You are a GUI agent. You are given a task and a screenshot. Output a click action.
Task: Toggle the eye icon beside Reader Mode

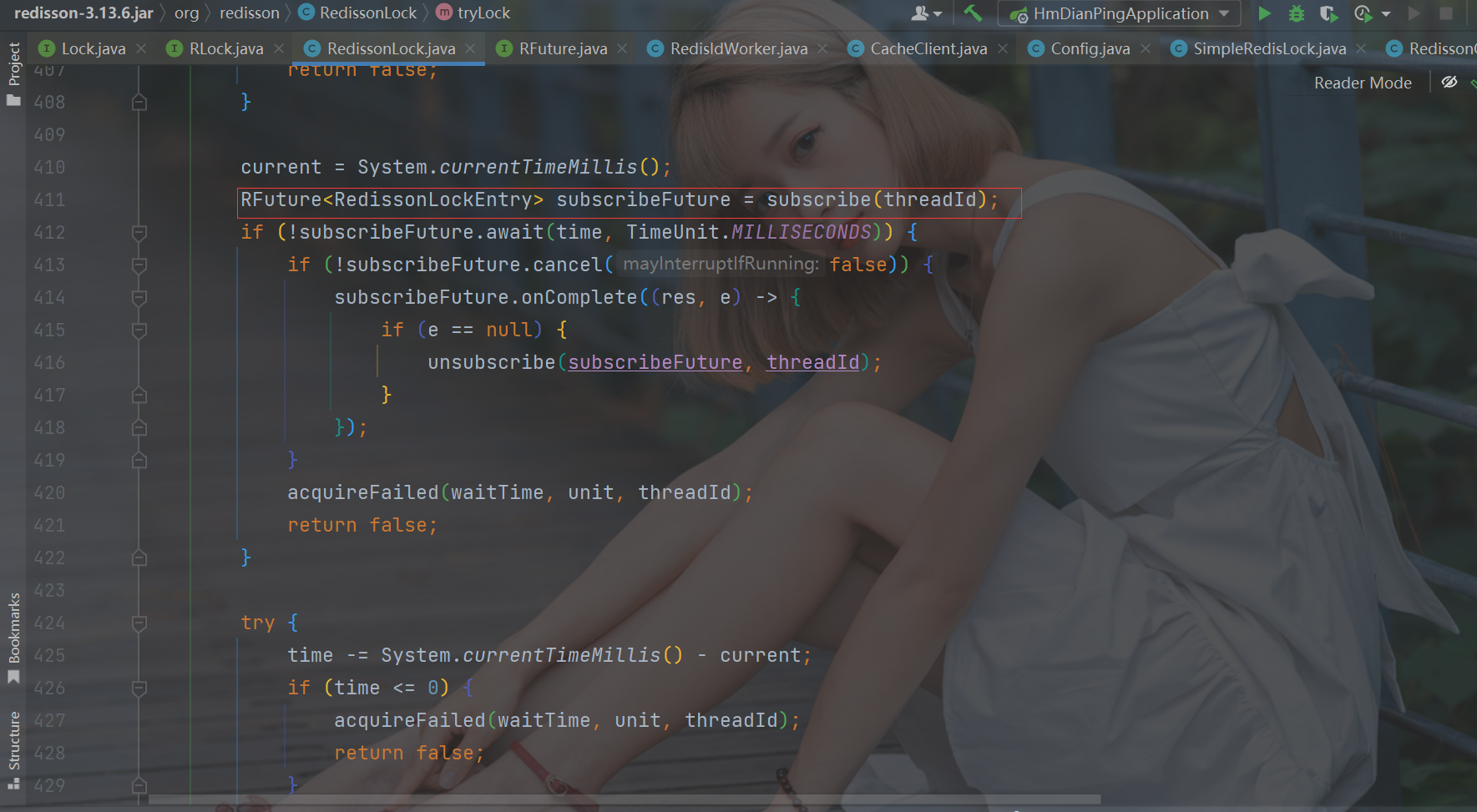click(1449, 82)
